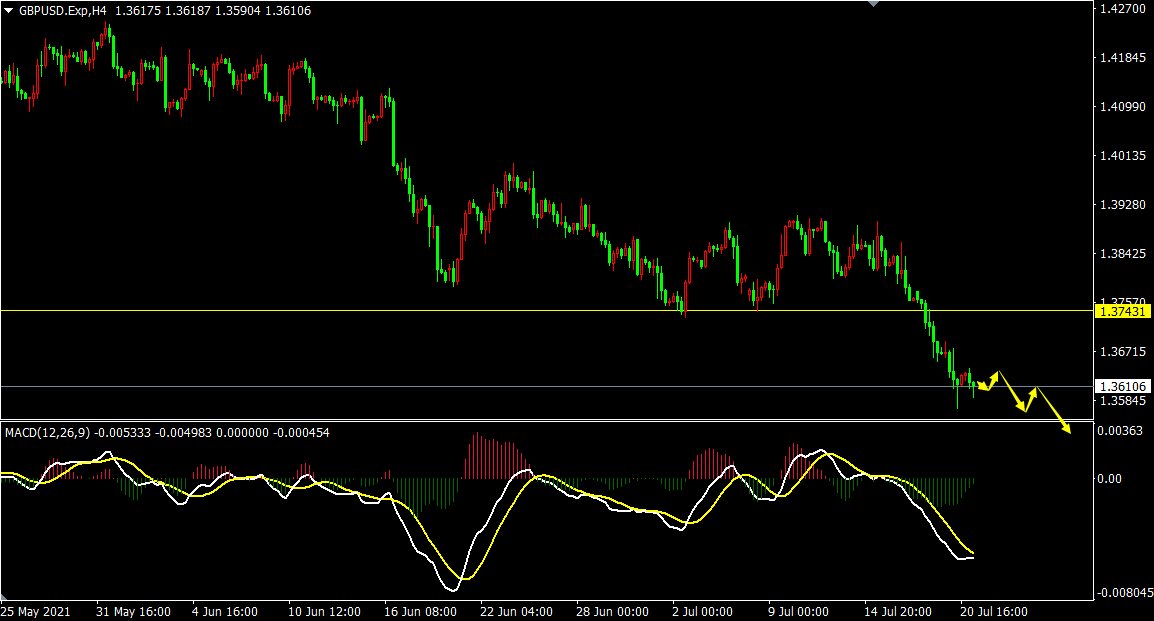Click the 9 Jul 00:00 time label
Screen dimensions: 1154x621
click(x=798, y=611)
